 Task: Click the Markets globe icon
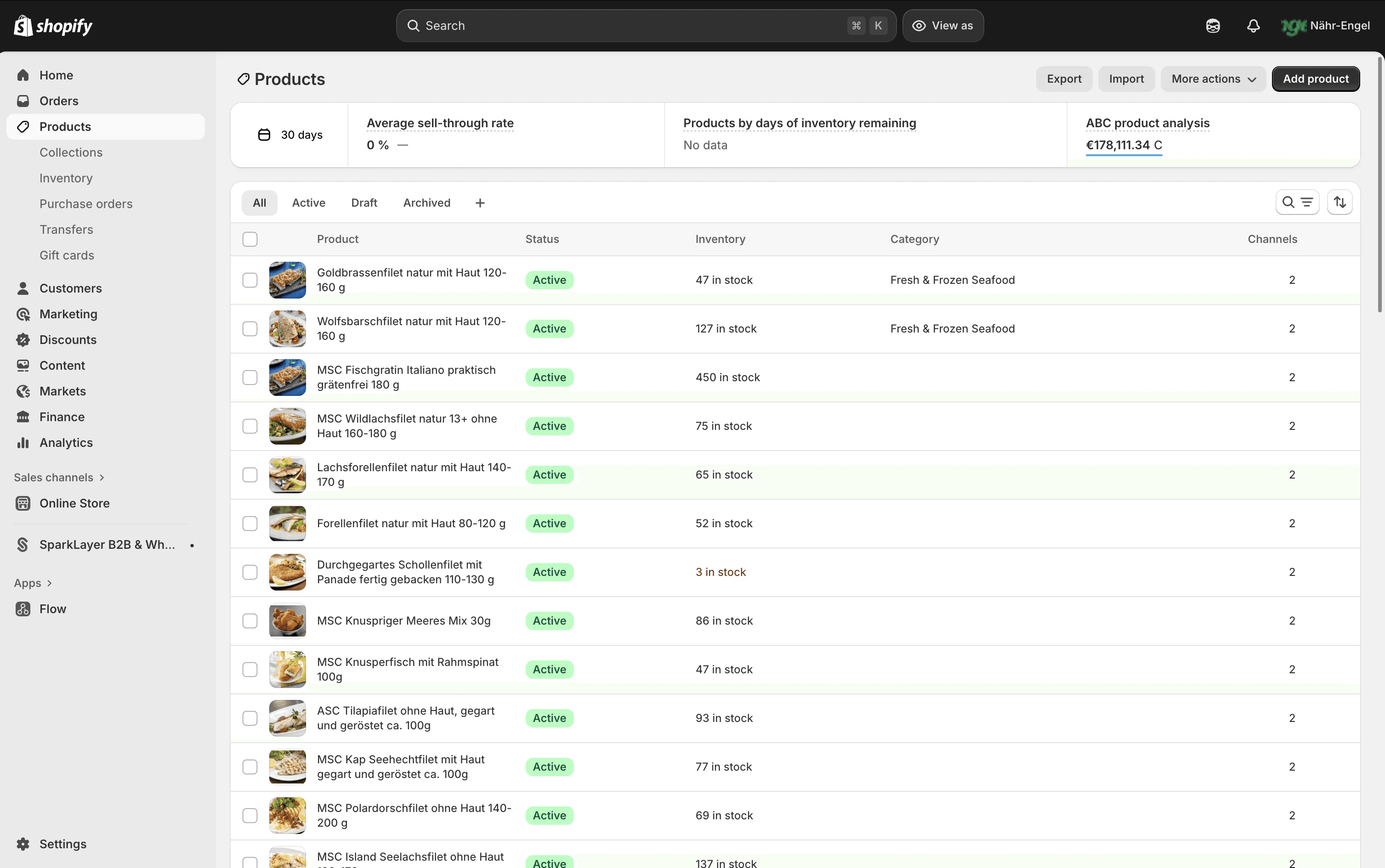(23, 391)
